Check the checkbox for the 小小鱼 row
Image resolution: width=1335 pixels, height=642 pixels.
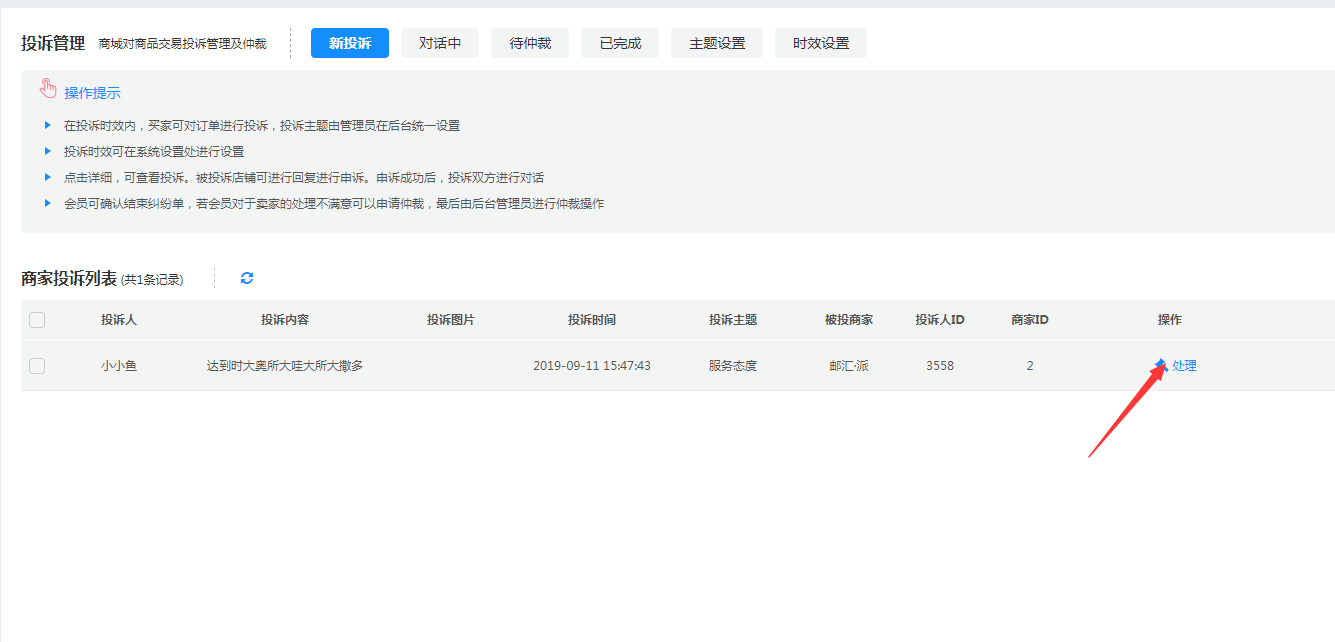[x=37, y=366]
